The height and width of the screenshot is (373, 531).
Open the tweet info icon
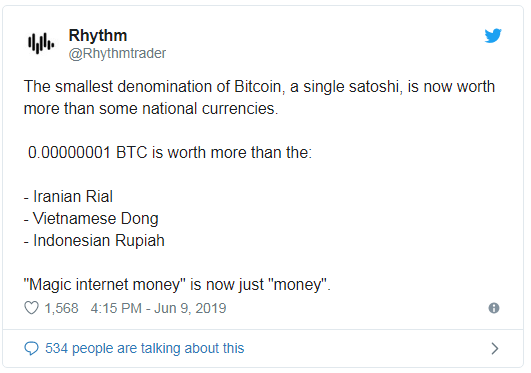click(x=494, y=308)
